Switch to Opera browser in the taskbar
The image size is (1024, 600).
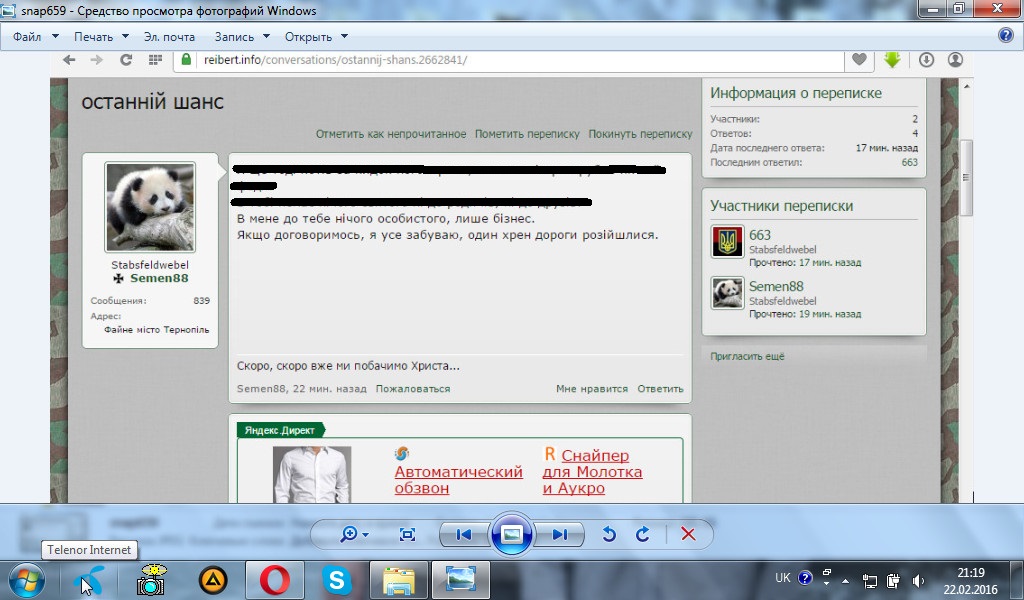pos(275,580)
